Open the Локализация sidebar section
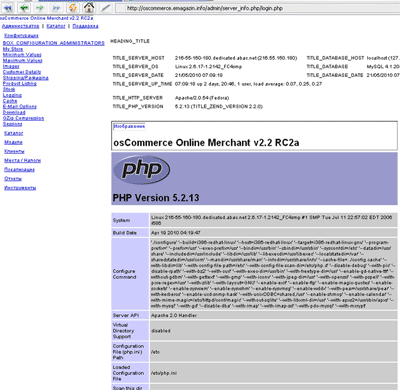The image size is (400, 390). (x=19, y=170)
